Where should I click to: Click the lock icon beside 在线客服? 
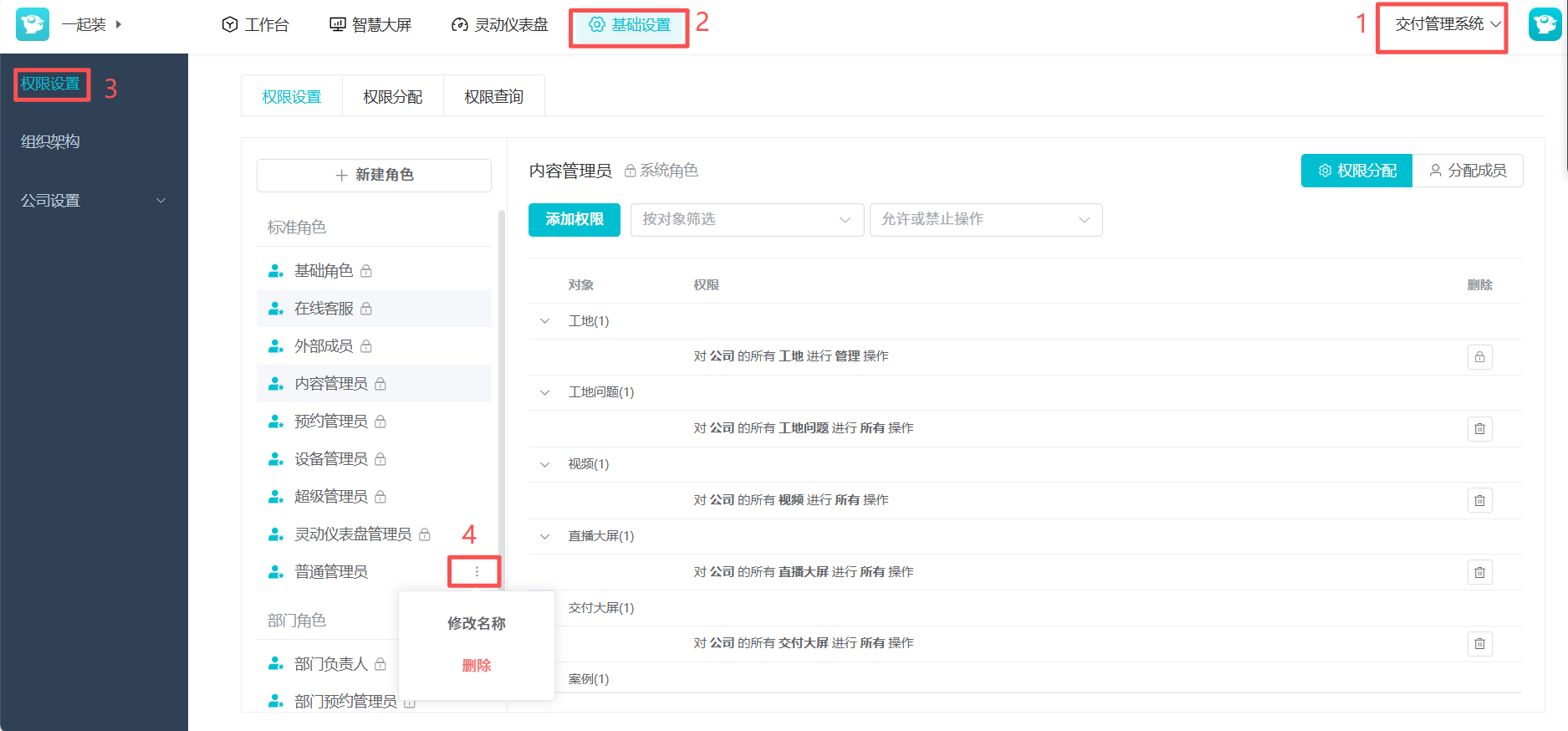(x=366, y=309)
